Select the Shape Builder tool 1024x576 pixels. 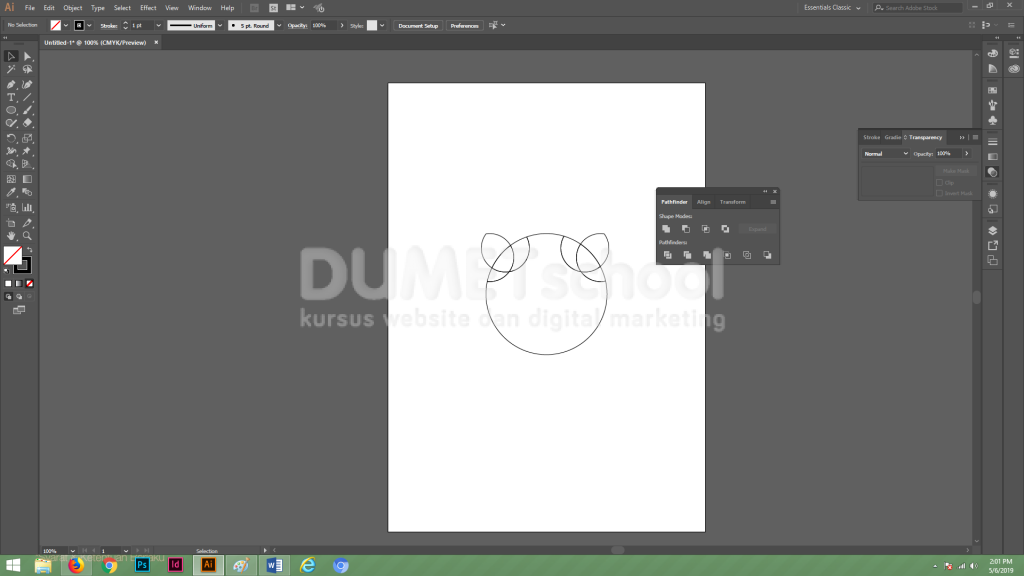pyautogui.click(x=11, y=164)
